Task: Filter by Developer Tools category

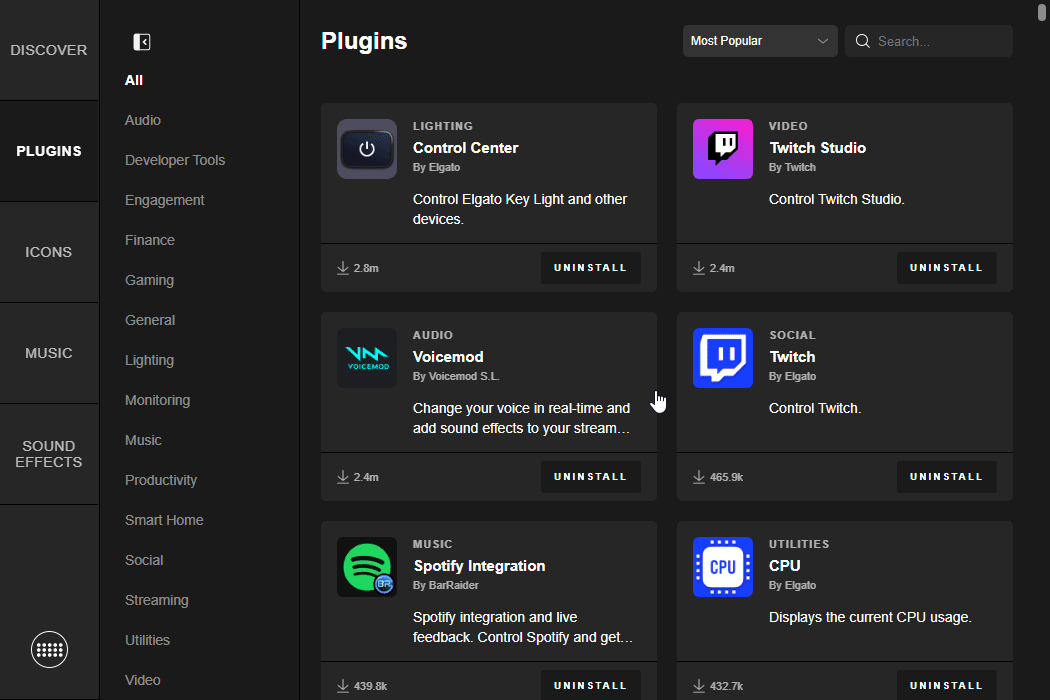Action: point(175,160)
